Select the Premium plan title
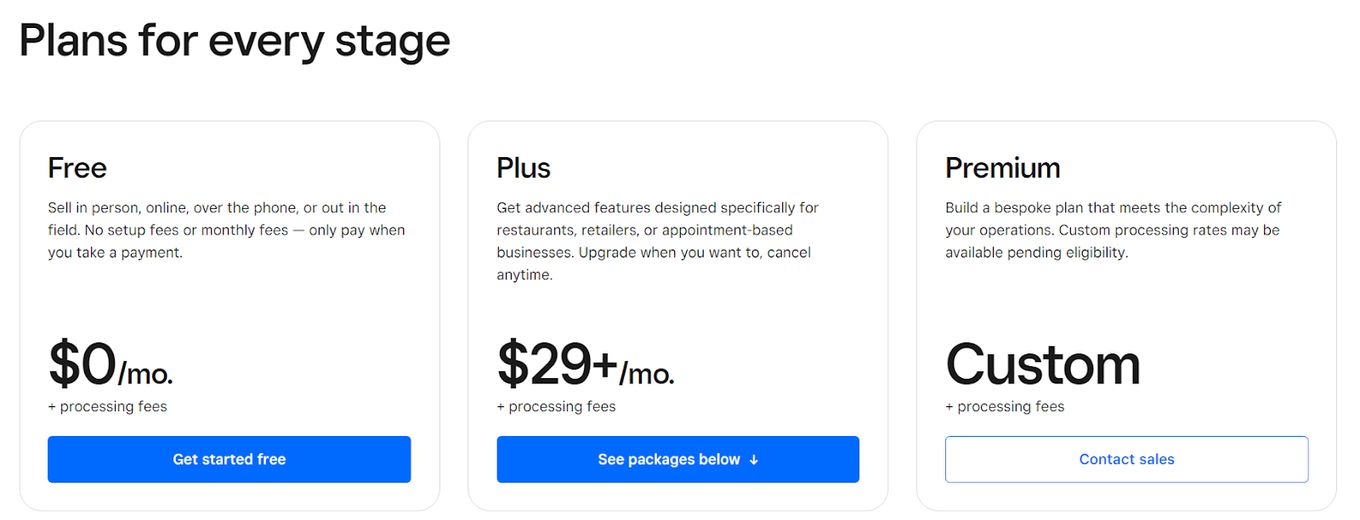 pos(1002,168)
